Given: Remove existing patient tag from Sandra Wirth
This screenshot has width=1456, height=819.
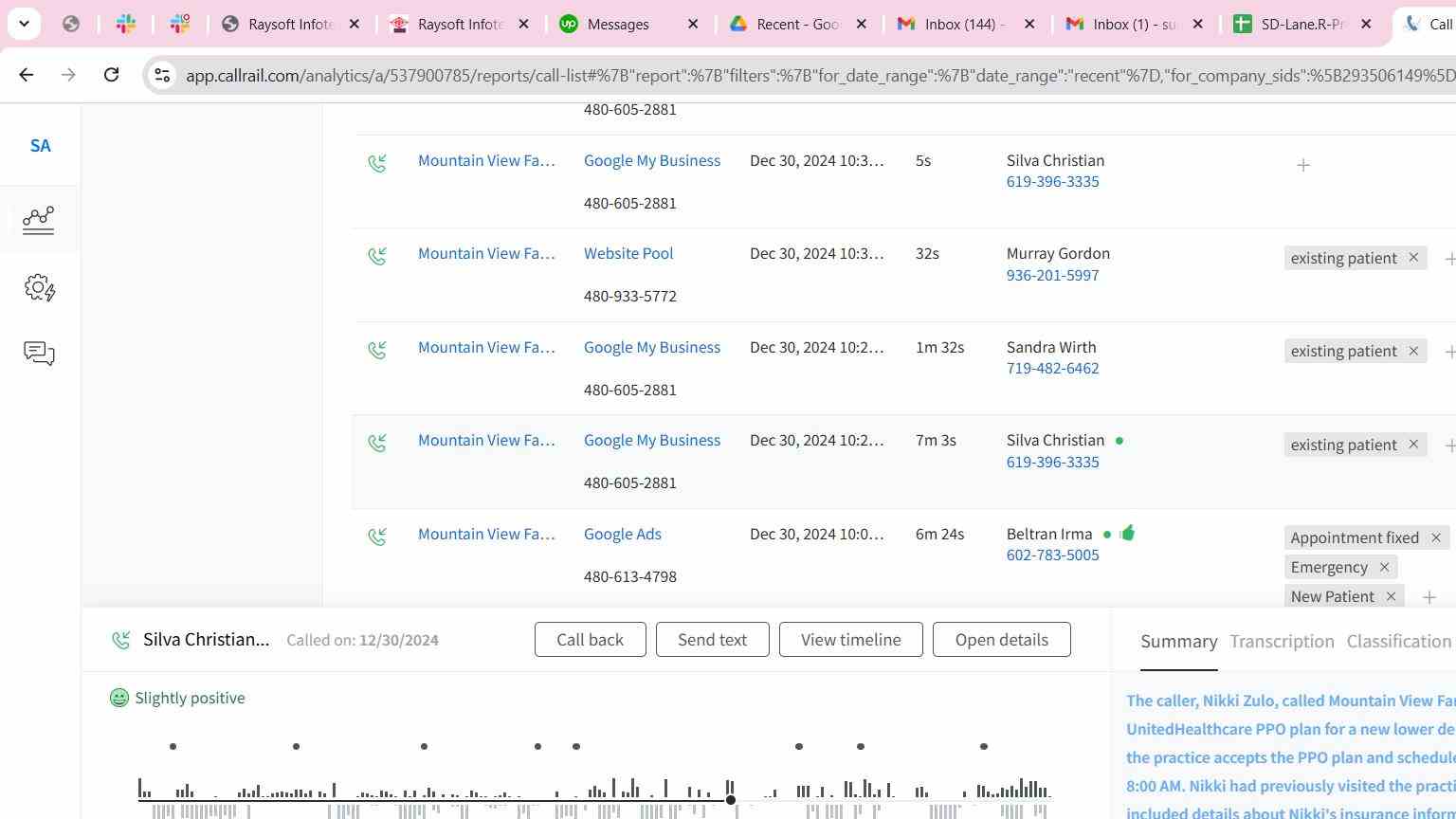Looking at the screenshot, I should click(x=1413, y=351).
